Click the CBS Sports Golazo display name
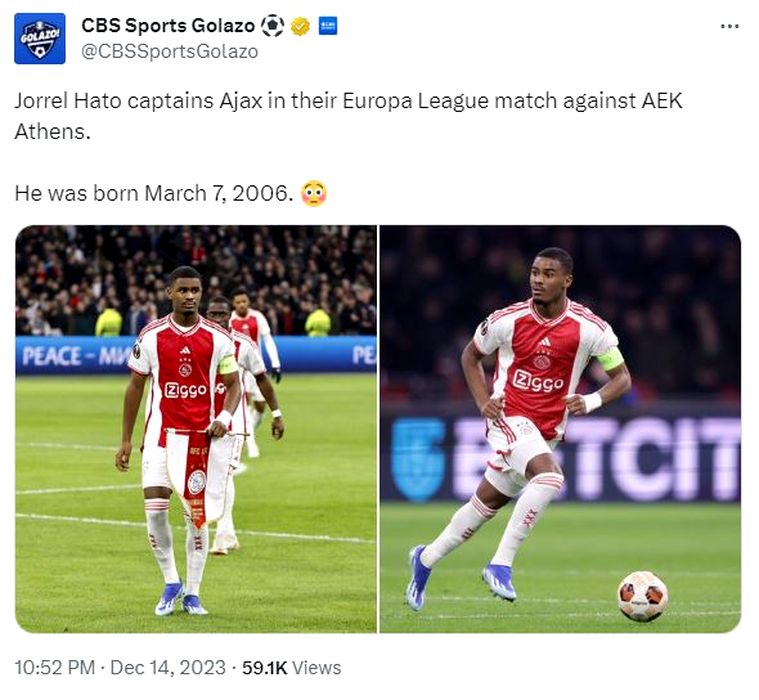The image size is (759, 700). click(167, 26)
